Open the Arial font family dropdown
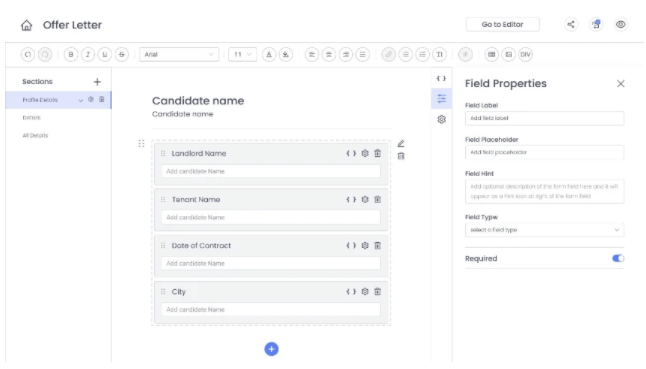646x369 pixels. [x=179, y=54]
